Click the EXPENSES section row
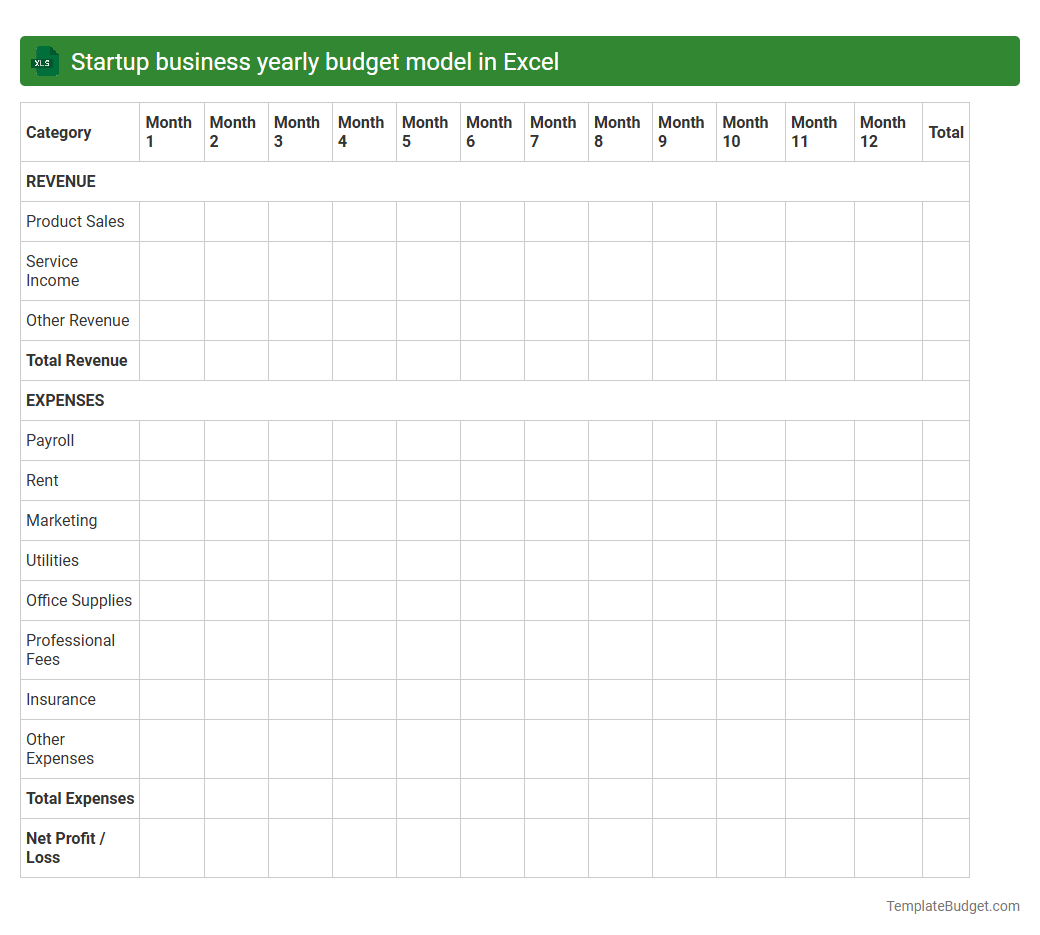Viewport: 1040px width, 935px height. 64,400
